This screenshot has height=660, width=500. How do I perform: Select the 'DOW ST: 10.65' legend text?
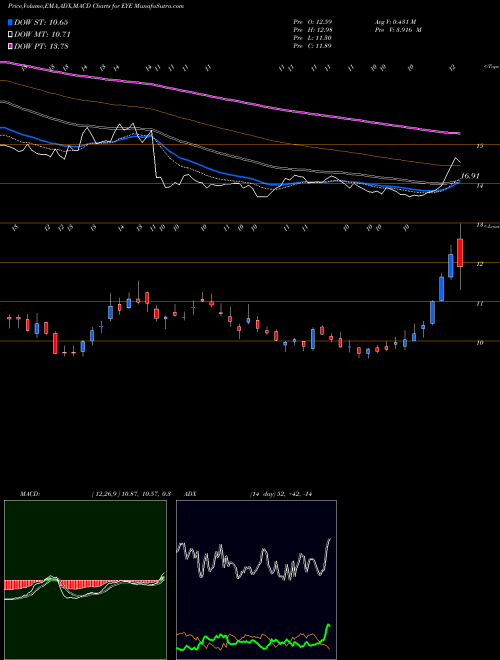coord(41,22)
